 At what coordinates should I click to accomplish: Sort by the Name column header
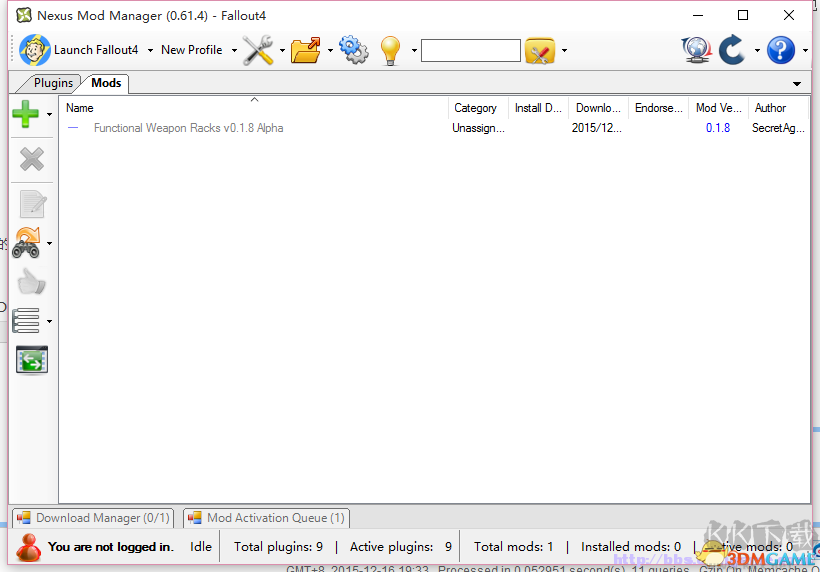pyautogui.click(x=254, y=108)
